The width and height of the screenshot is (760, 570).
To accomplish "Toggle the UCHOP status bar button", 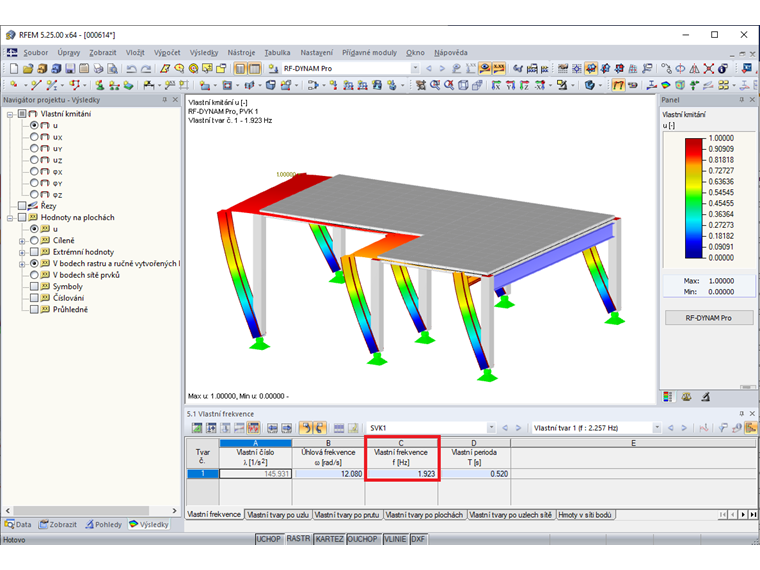I will click(x=269, y=539).
